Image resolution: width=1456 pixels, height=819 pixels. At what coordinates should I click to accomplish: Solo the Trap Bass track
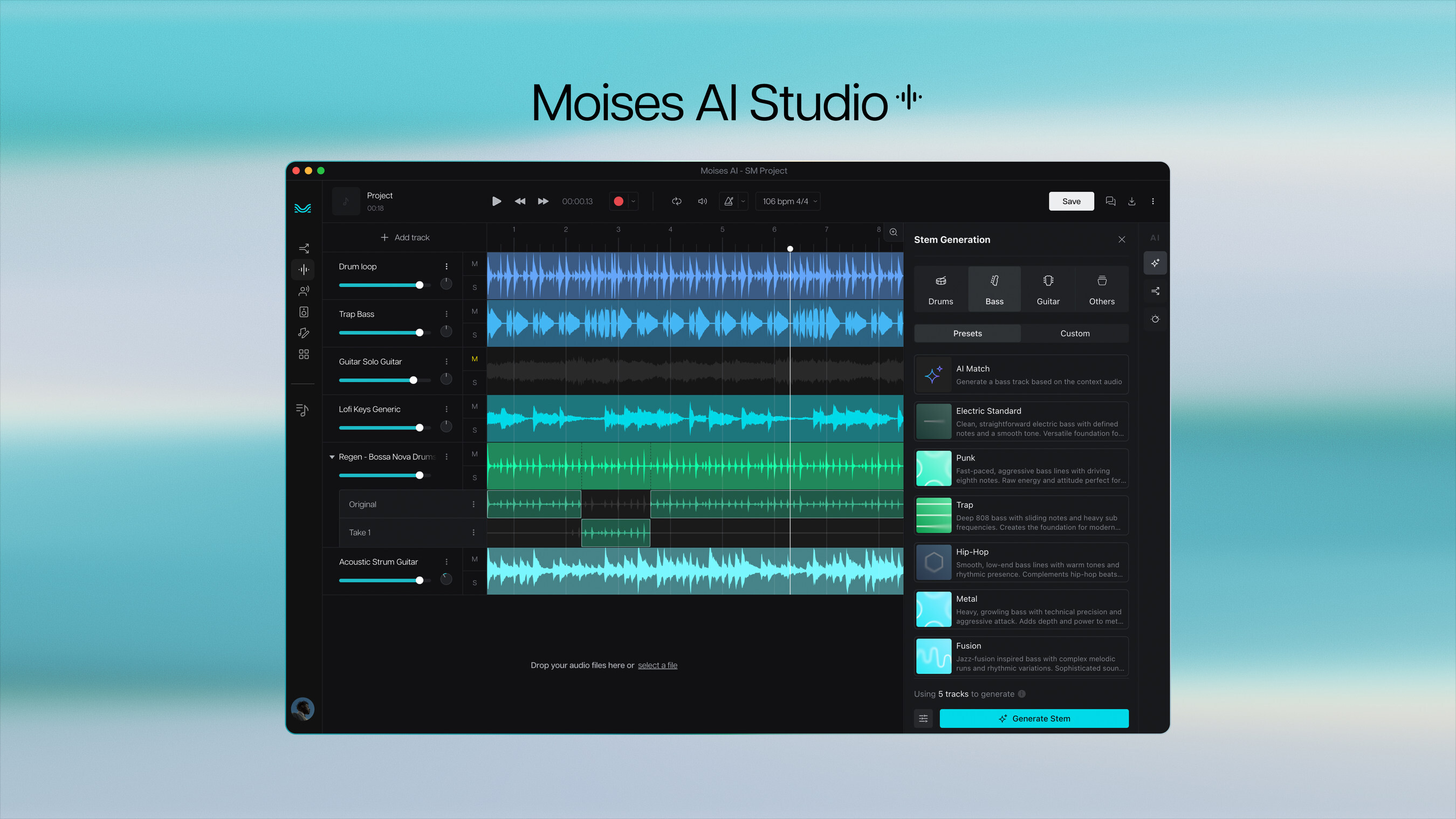[x=474, y=335]
